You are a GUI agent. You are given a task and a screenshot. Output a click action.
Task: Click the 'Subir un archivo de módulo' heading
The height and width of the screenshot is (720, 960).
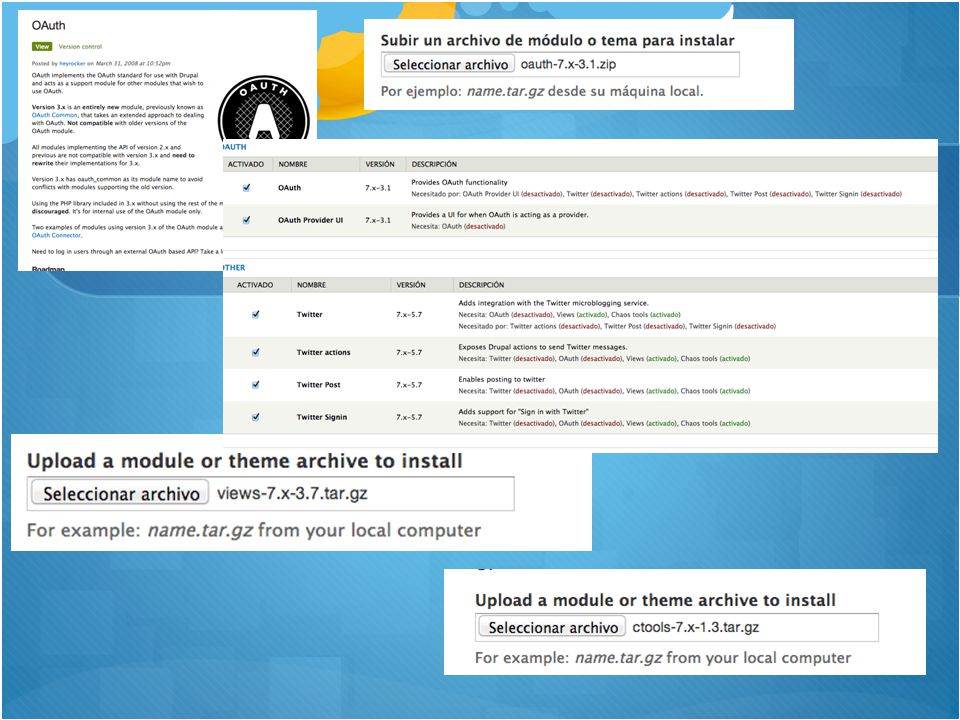pos(557,40)
